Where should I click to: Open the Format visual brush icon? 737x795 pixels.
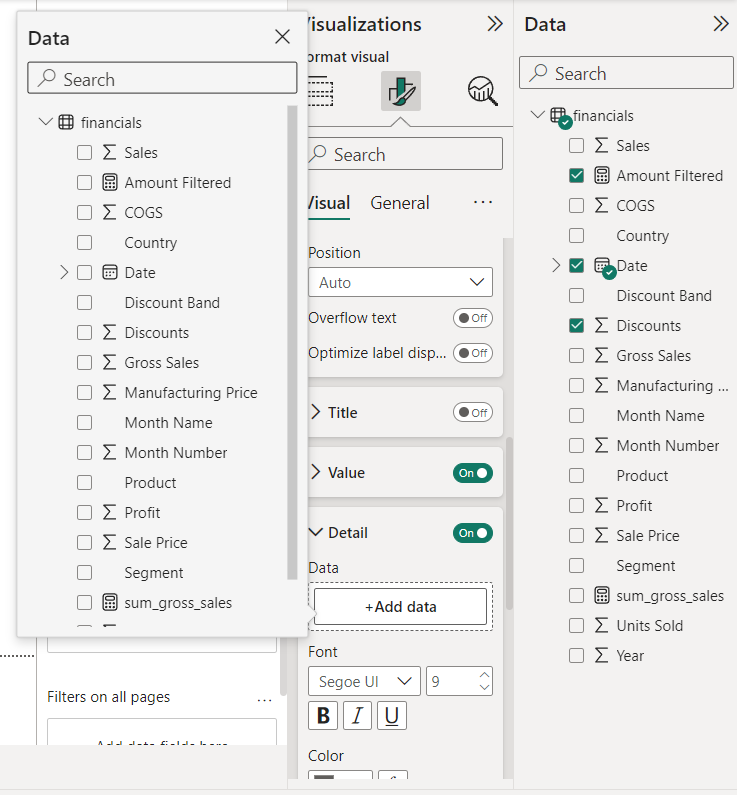coord(400,91)
